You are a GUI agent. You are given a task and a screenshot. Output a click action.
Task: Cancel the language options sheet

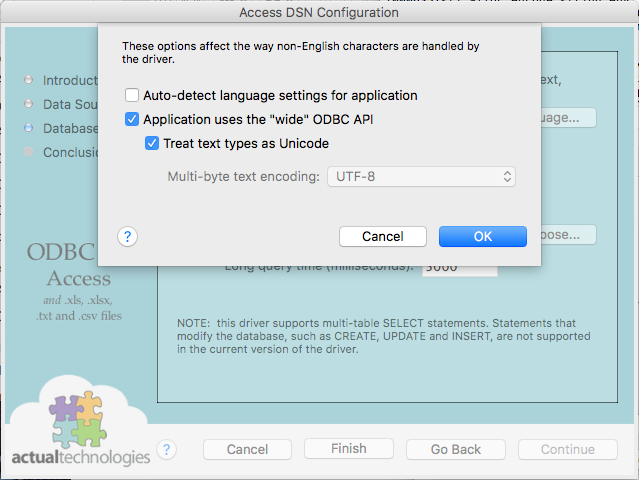coord(383,237)
